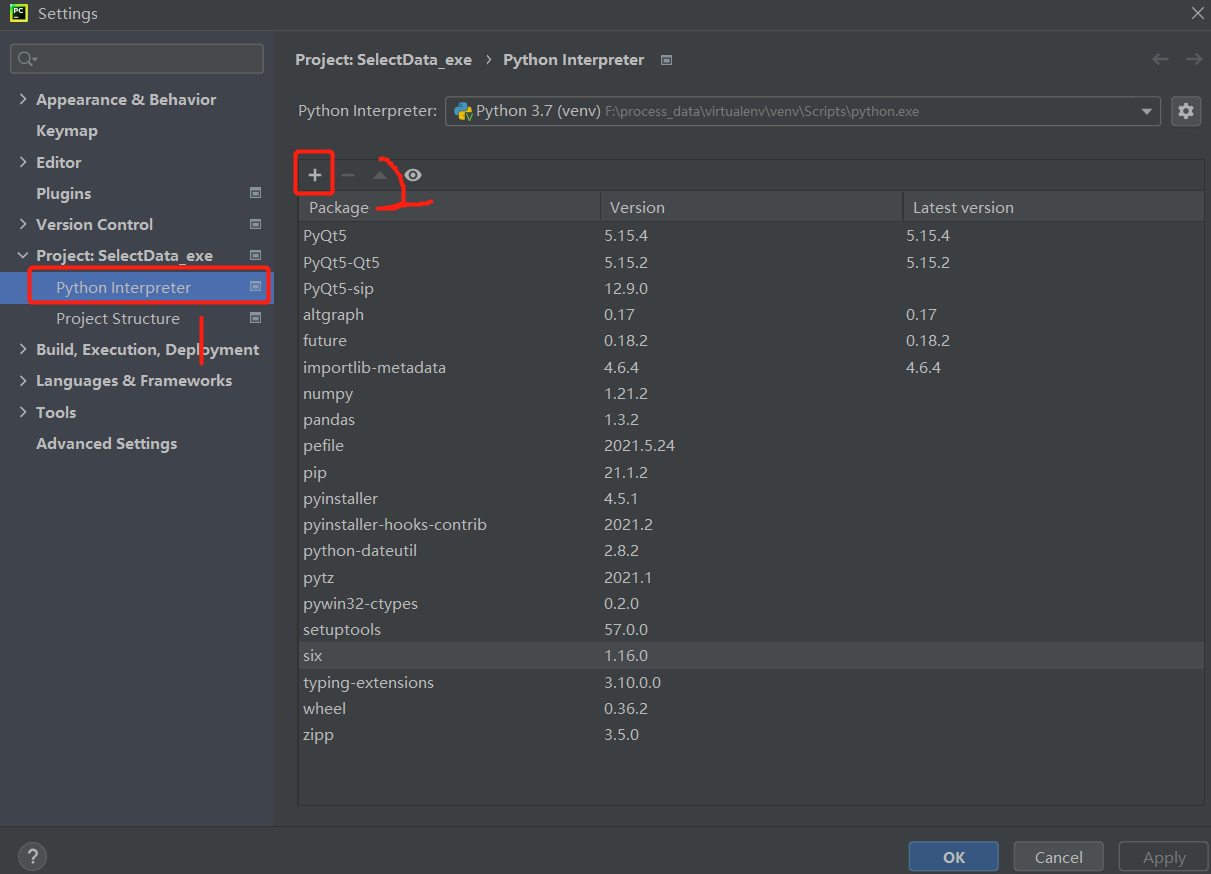
Task: Select the PyQt5-Qt5 package row
Action: pyautogui.click(x=751, y=262)
